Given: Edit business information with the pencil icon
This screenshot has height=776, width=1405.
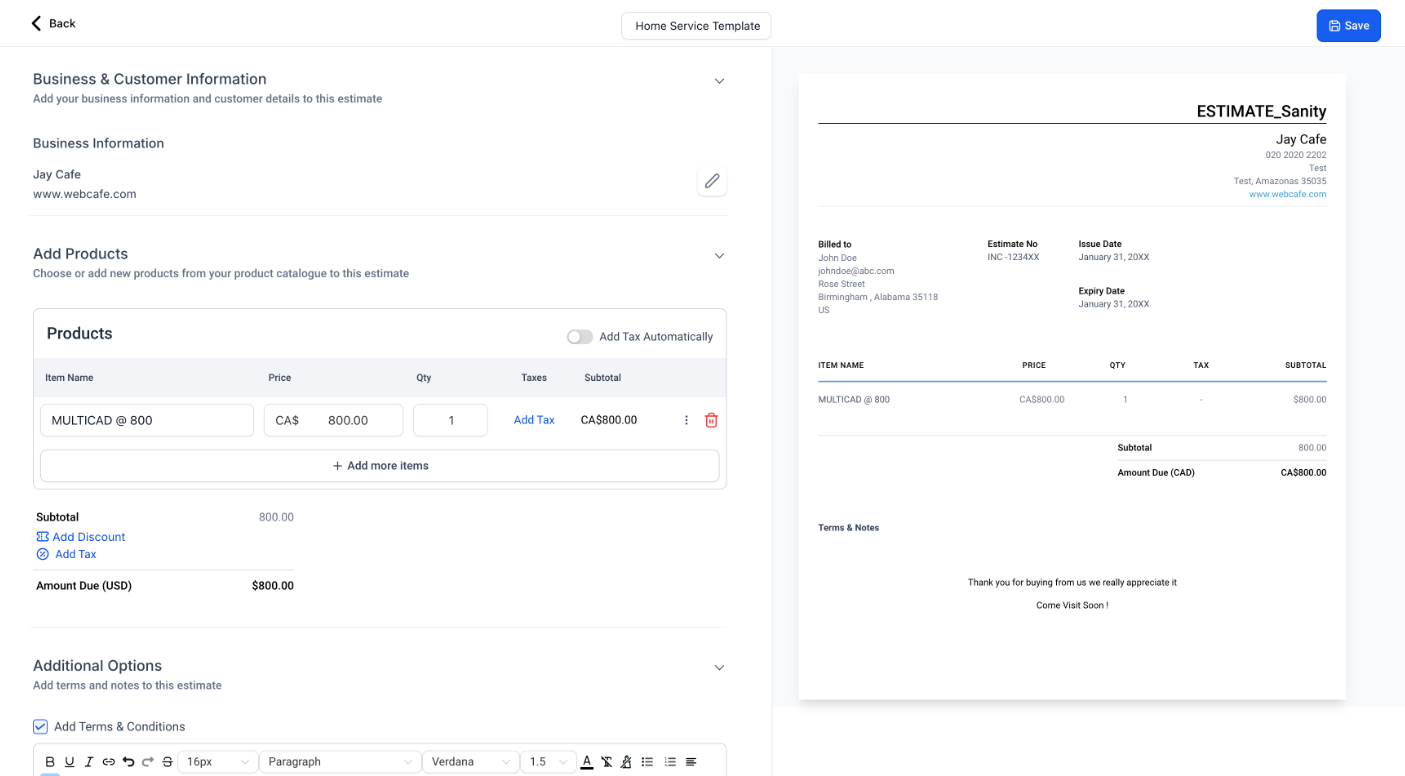Looking at the screenshot, I should pos(712,181).
